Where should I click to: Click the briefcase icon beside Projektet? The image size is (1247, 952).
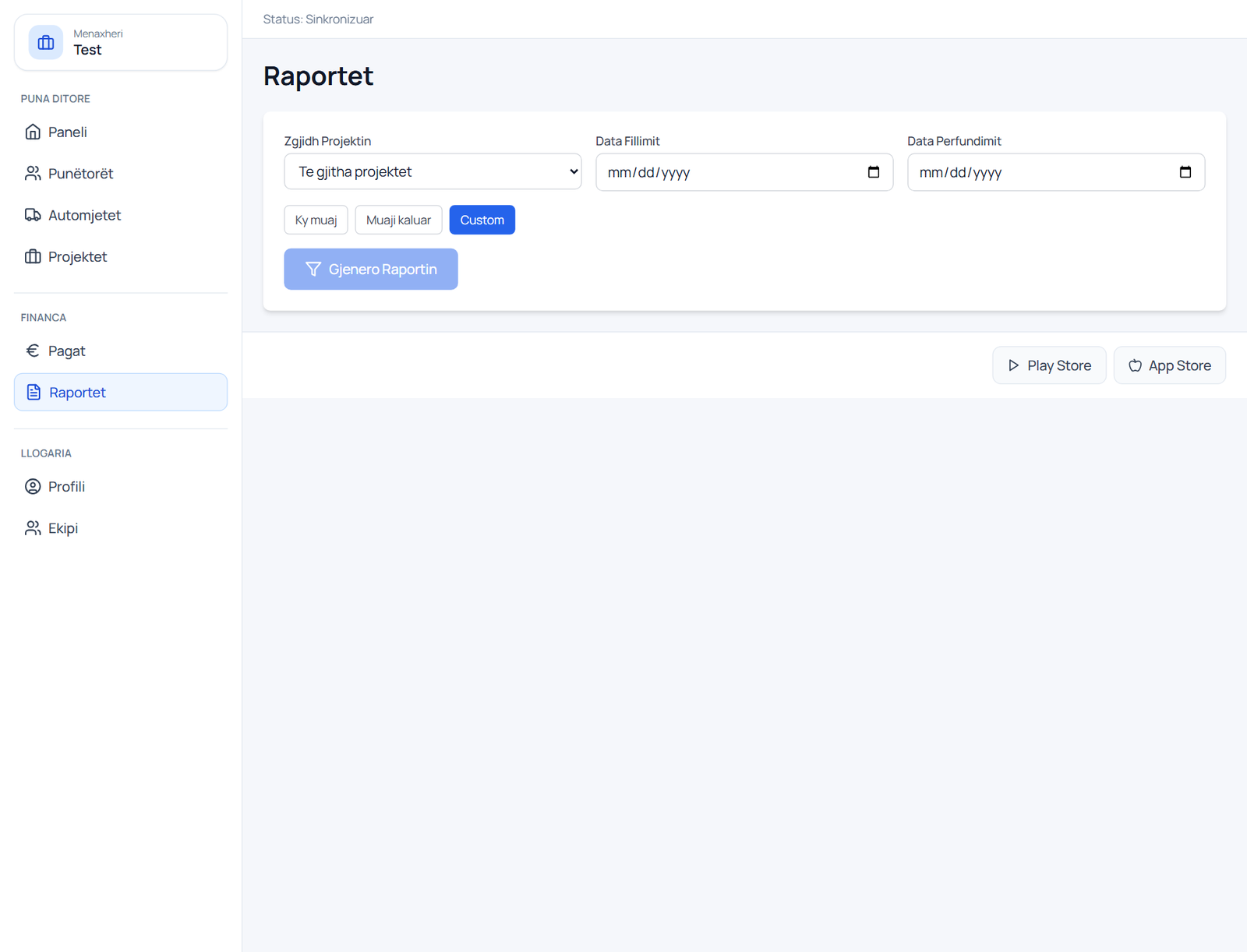(x=33, y=256)
